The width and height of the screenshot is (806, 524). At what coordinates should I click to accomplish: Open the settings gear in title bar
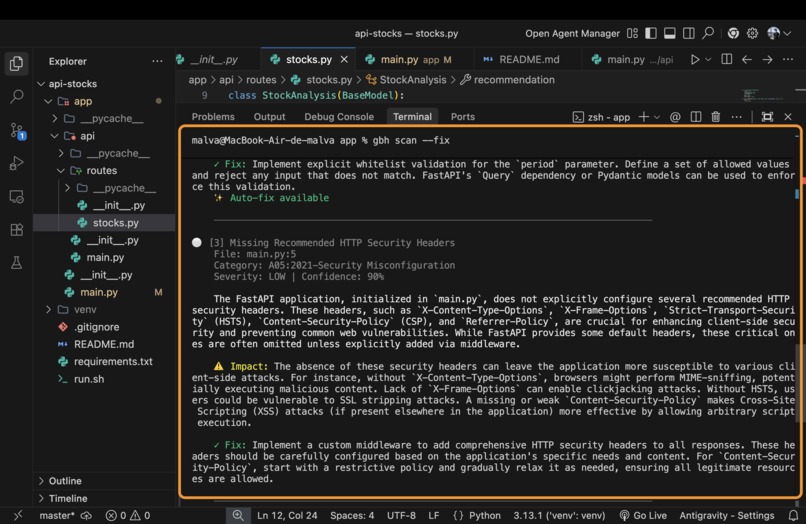point(753,33)
